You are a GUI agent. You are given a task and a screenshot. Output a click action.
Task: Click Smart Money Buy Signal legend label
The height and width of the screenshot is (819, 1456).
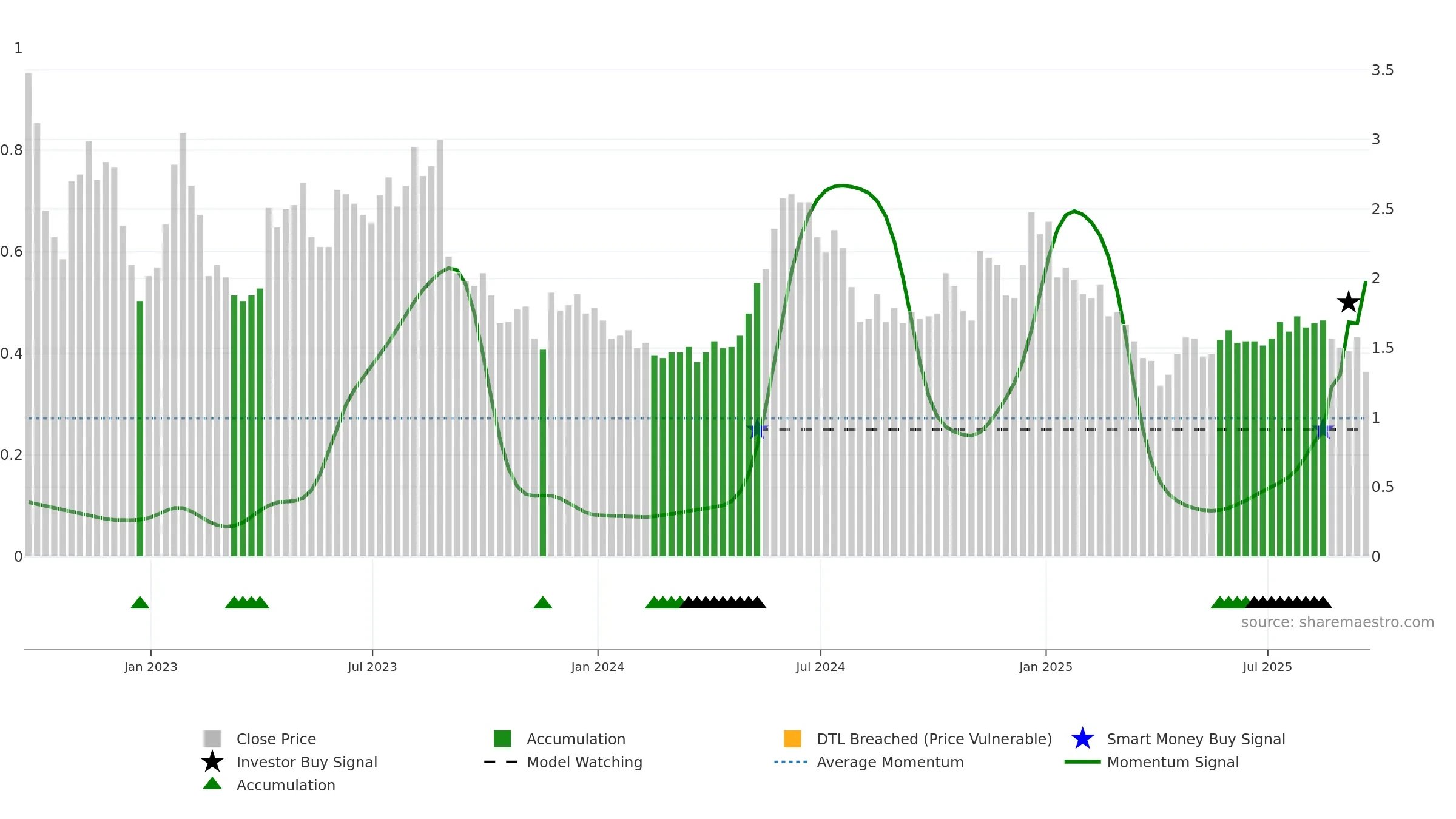point(1196,739)
